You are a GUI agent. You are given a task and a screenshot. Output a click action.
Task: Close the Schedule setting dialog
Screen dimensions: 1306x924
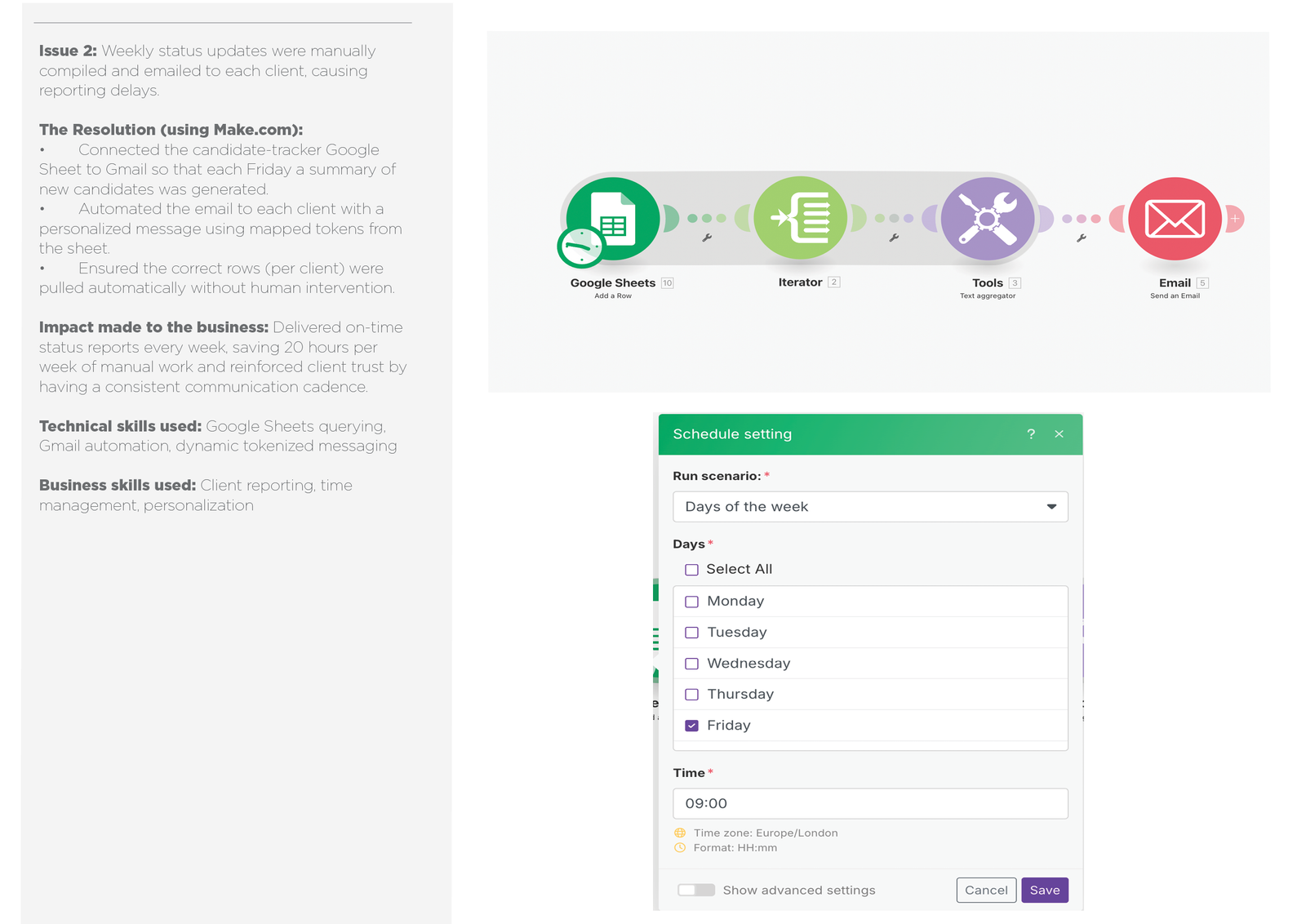pos(1059,434)
